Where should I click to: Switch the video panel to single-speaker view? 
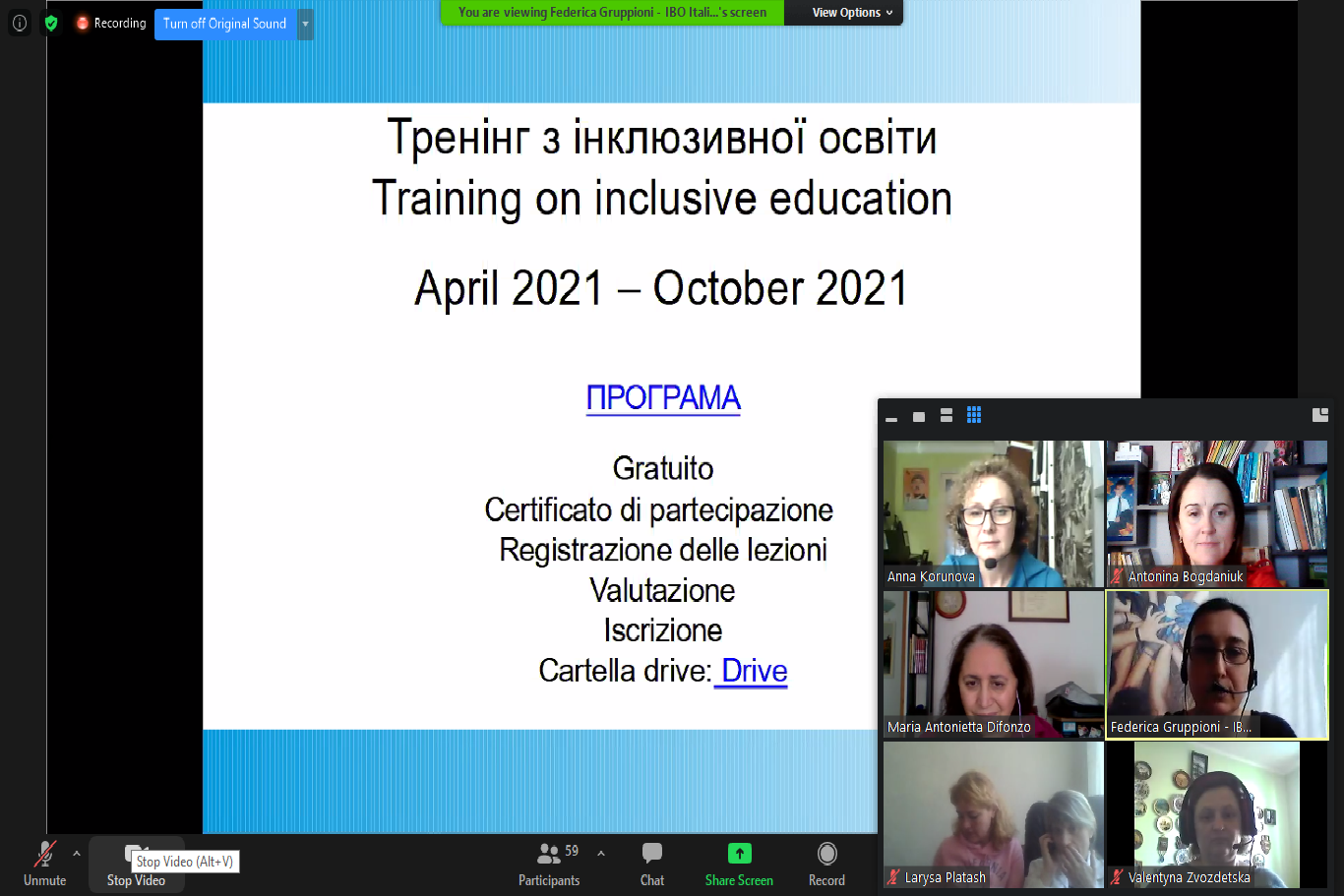[x=919, y=416]
